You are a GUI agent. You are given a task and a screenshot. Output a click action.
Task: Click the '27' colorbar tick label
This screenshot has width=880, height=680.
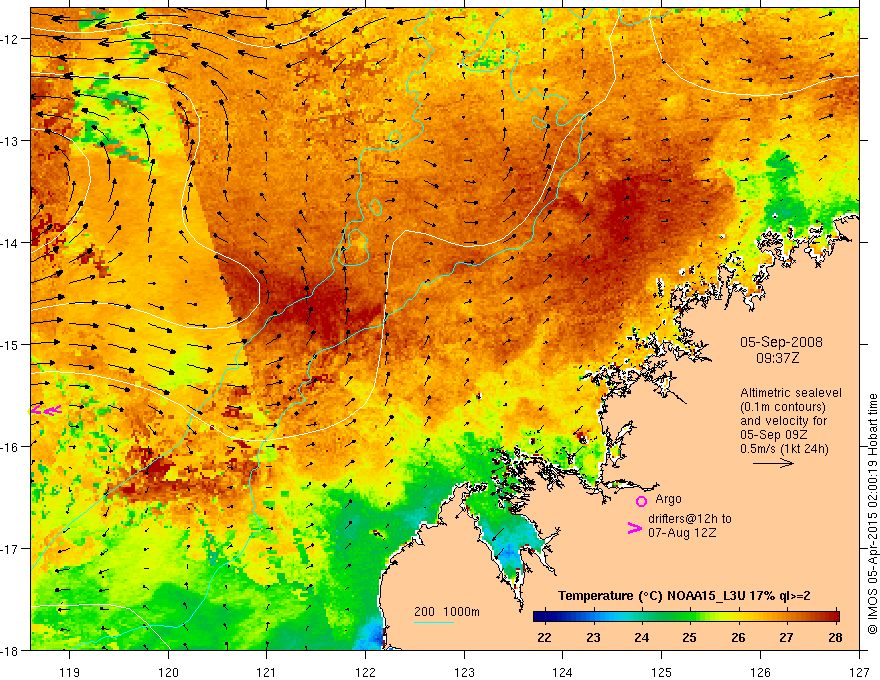786,638
